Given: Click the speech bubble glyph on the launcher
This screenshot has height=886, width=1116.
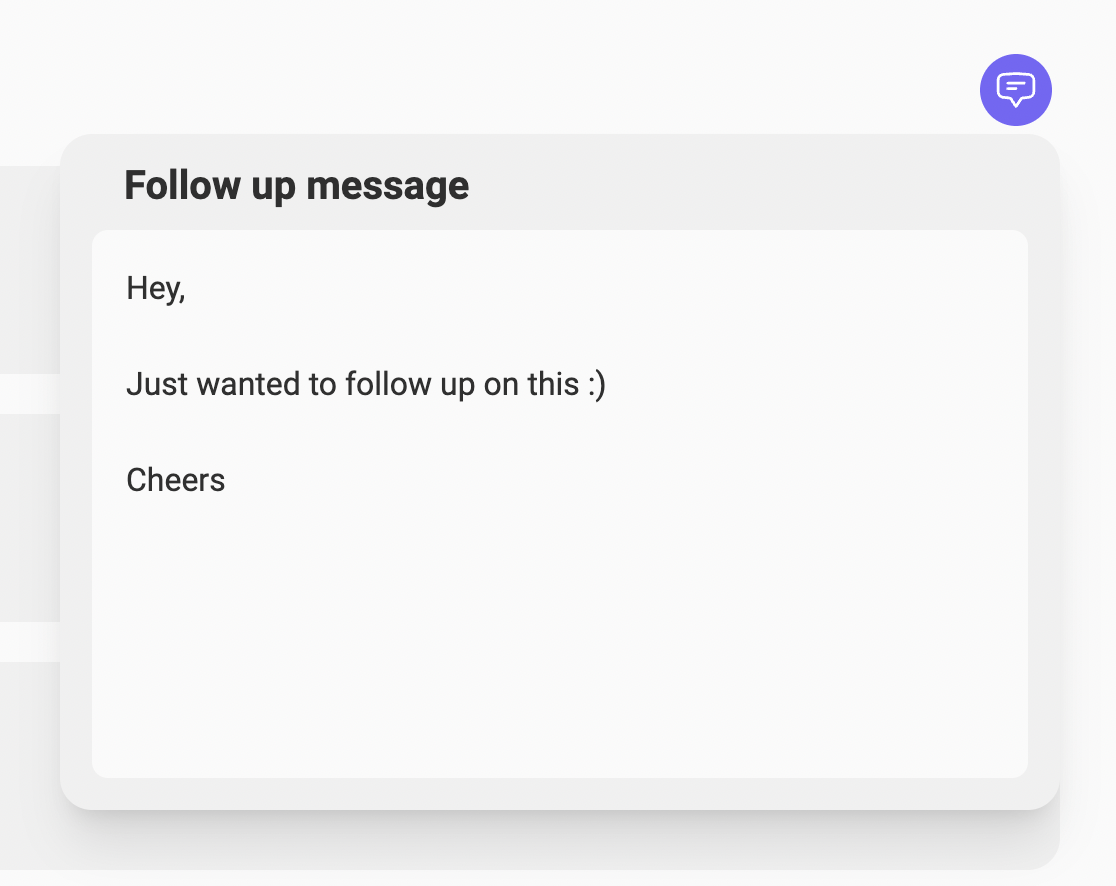Looking at the screenshot, I should point(1015,88).
